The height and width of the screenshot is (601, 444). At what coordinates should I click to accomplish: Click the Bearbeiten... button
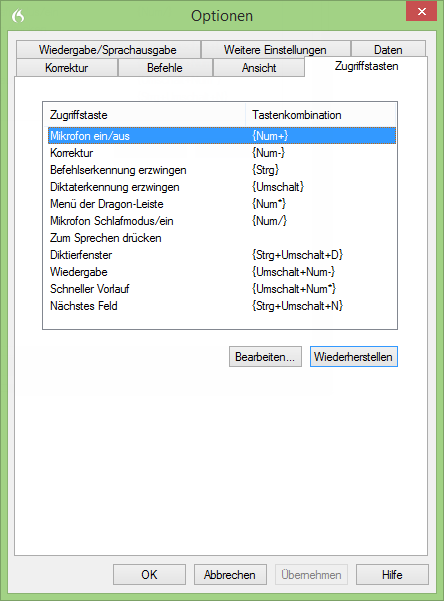point(265,356)
